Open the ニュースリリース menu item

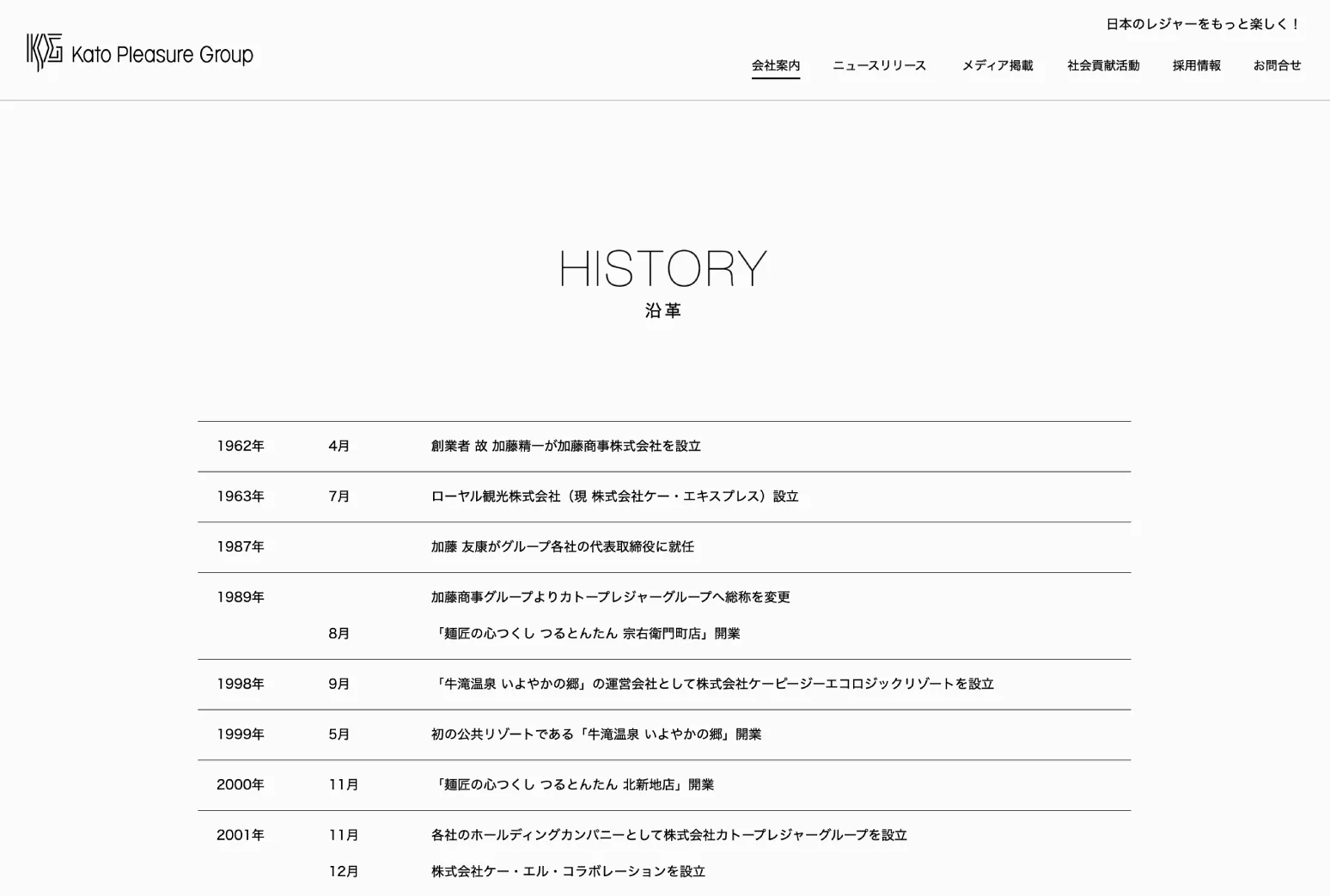(879, 65)
